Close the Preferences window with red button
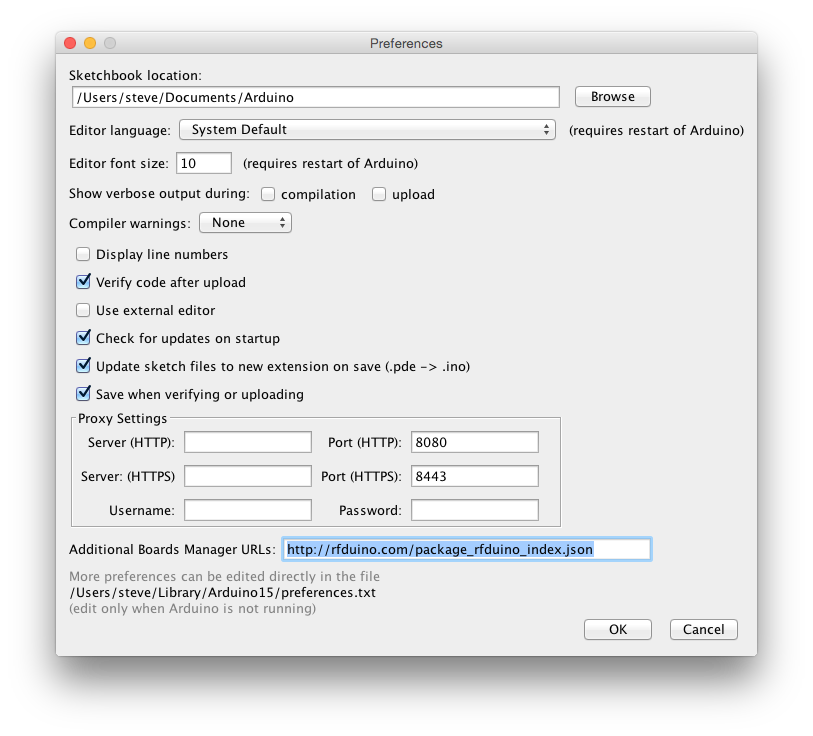 [70, 43]
